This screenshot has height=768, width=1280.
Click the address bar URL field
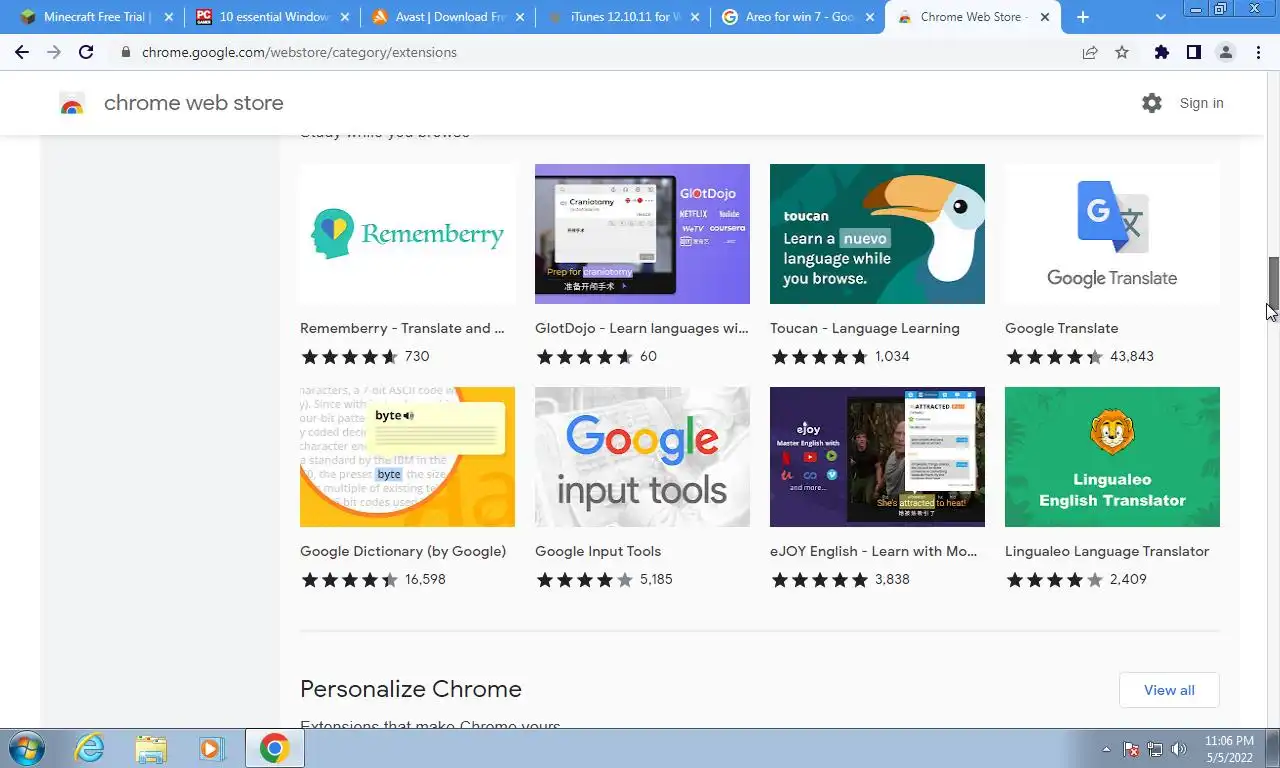[x=600, y=52]
